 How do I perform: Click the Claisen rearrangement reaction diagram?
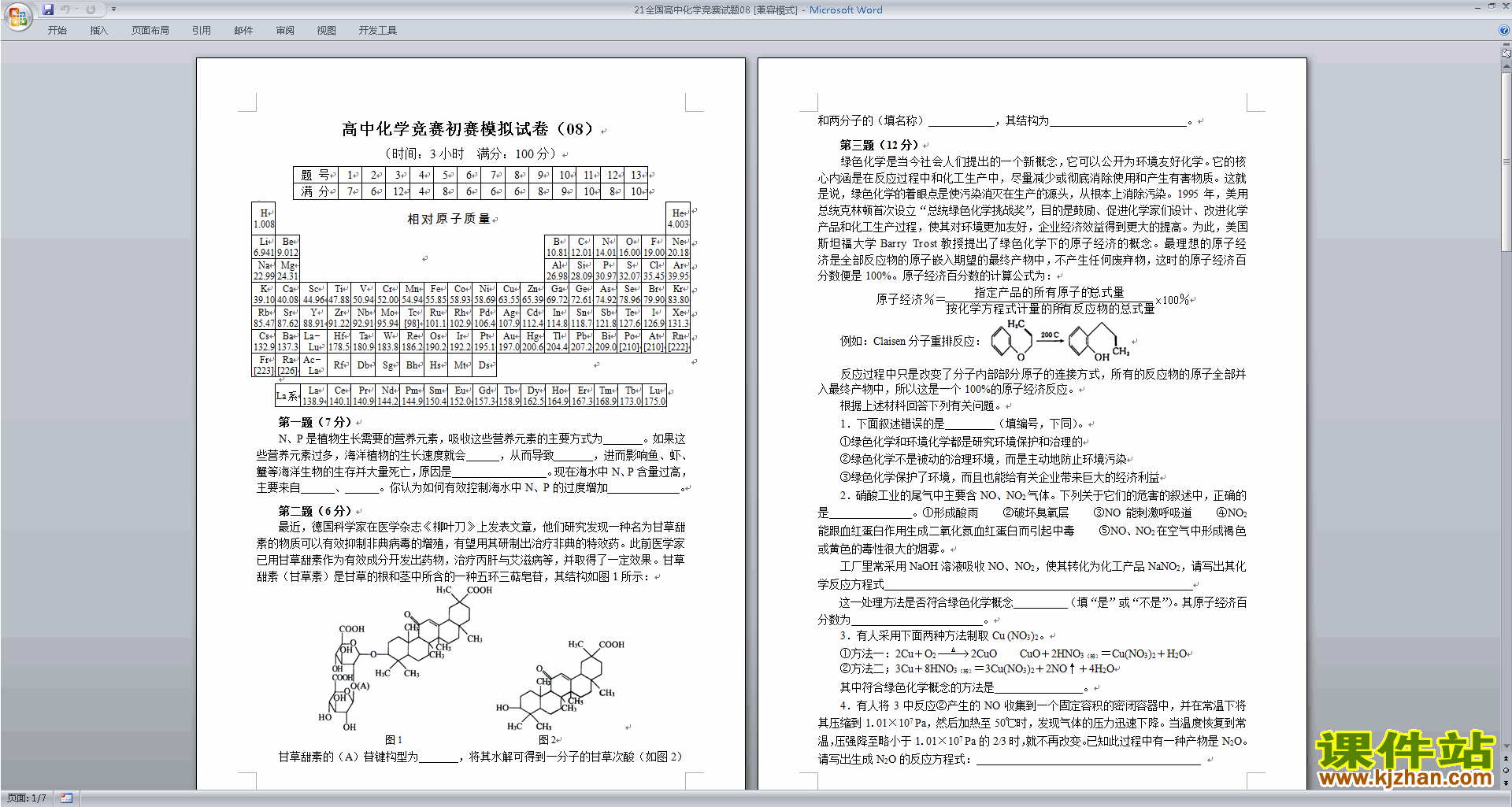[1060, 341]
